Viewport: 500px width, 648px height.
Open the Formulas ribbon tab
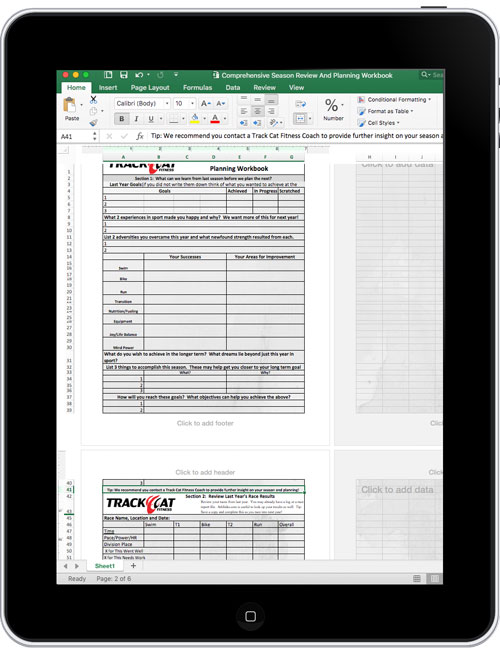pyautogui.click(x=198, y=88)
